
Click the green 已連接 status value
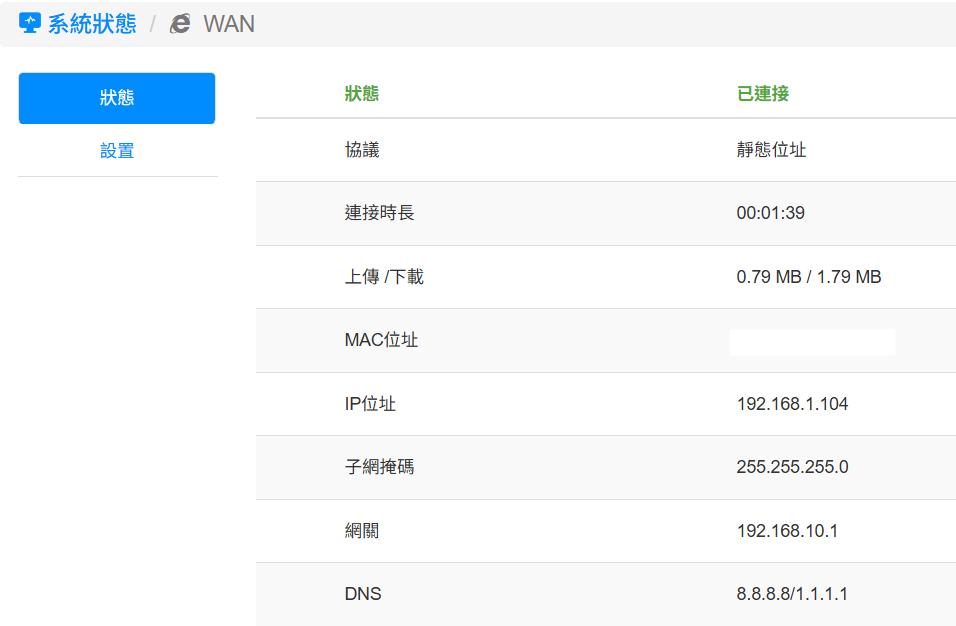[763, 94]
